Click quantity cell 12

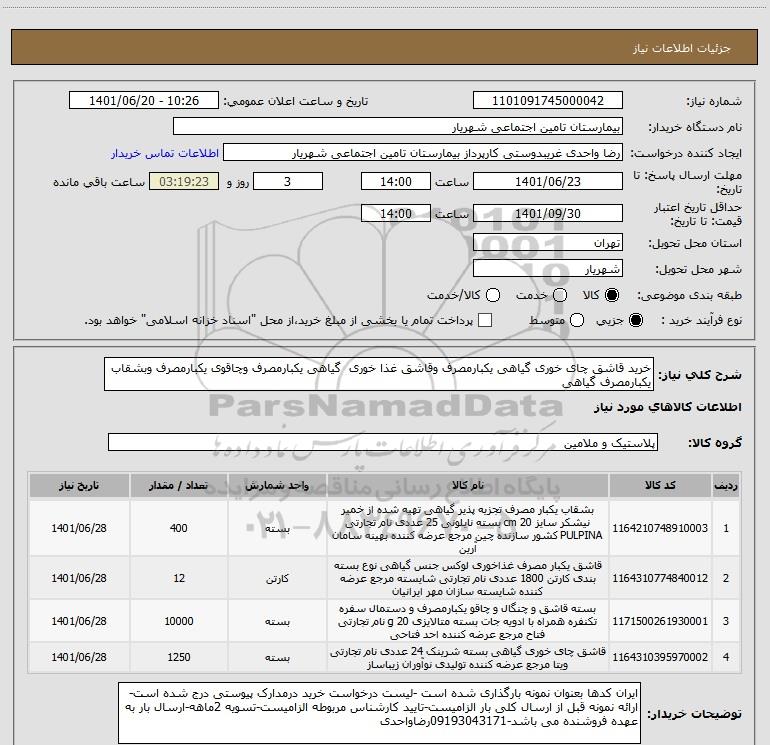(x=179, y=578)
